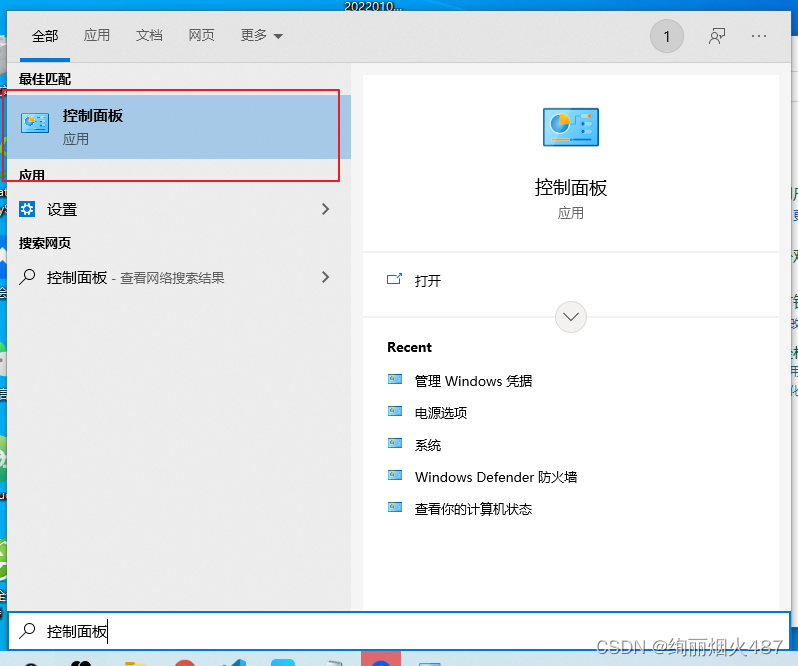Select the 全部 tab
Screen dimensions: 798x666
[45, 36]
